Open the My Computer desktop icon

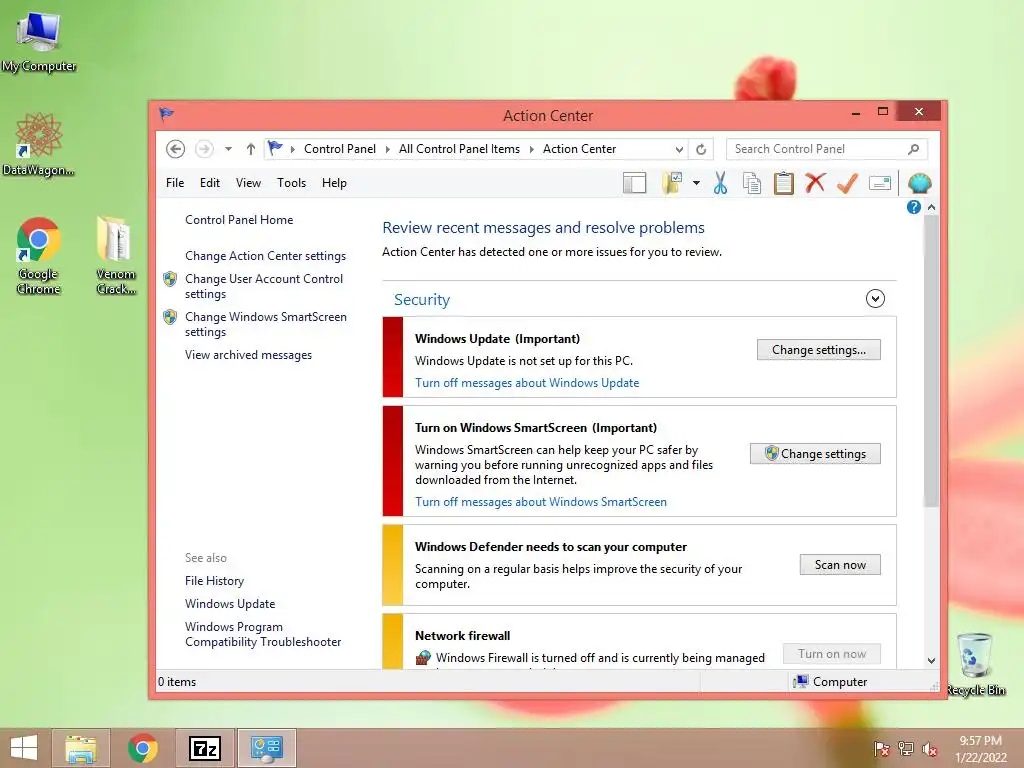39,40
